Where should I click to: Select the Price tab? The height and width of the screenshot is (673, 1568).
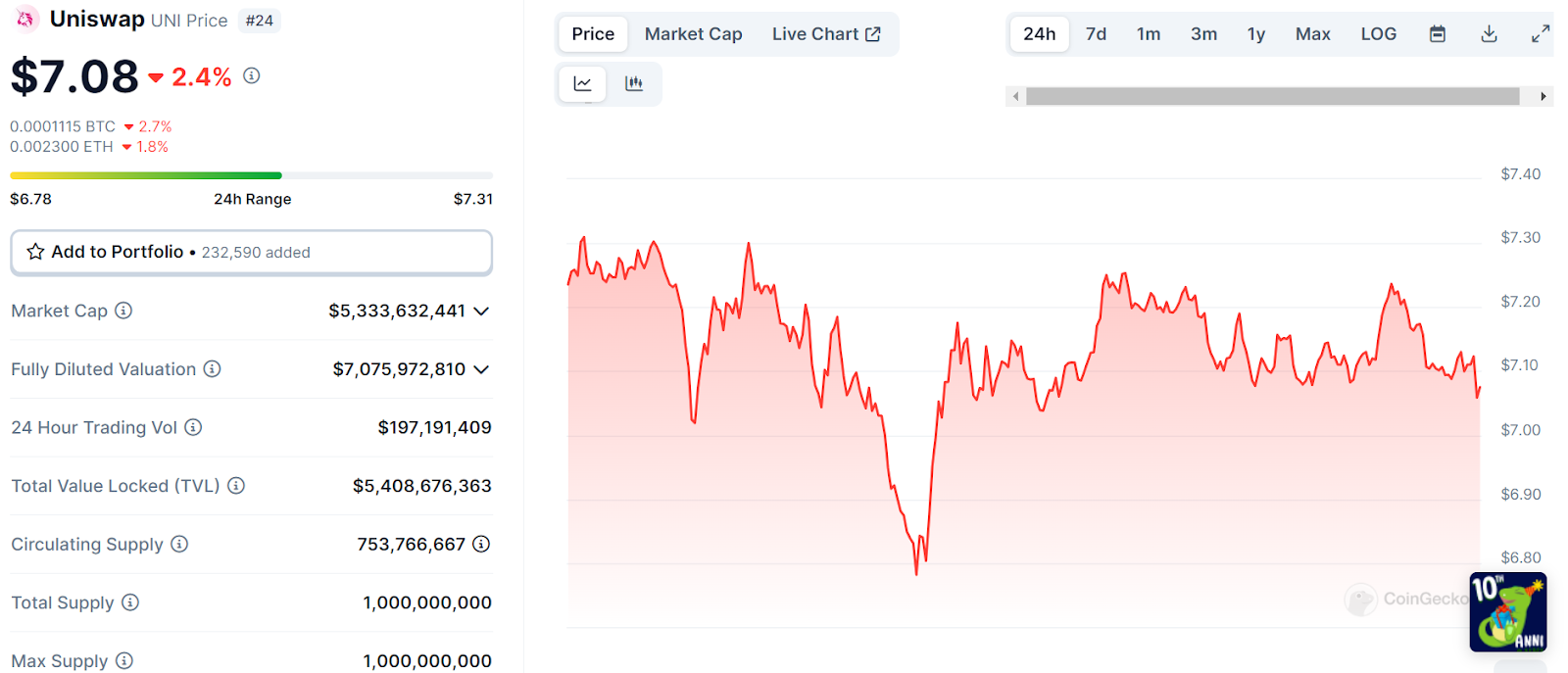(x=593, y=34)
